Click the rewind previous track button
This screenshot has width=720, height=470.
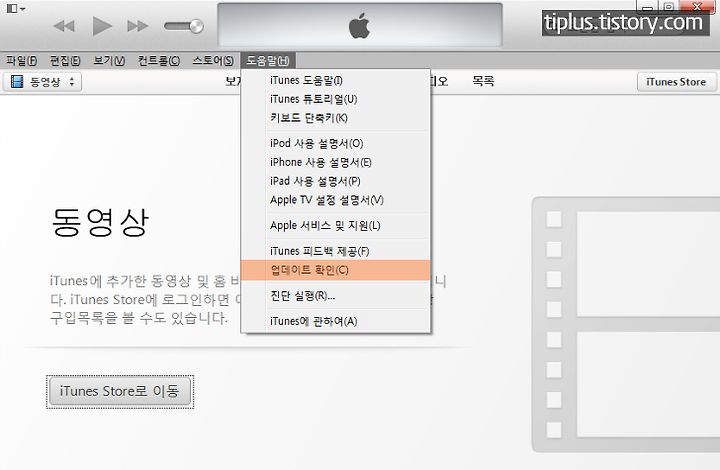click(64, 26)
